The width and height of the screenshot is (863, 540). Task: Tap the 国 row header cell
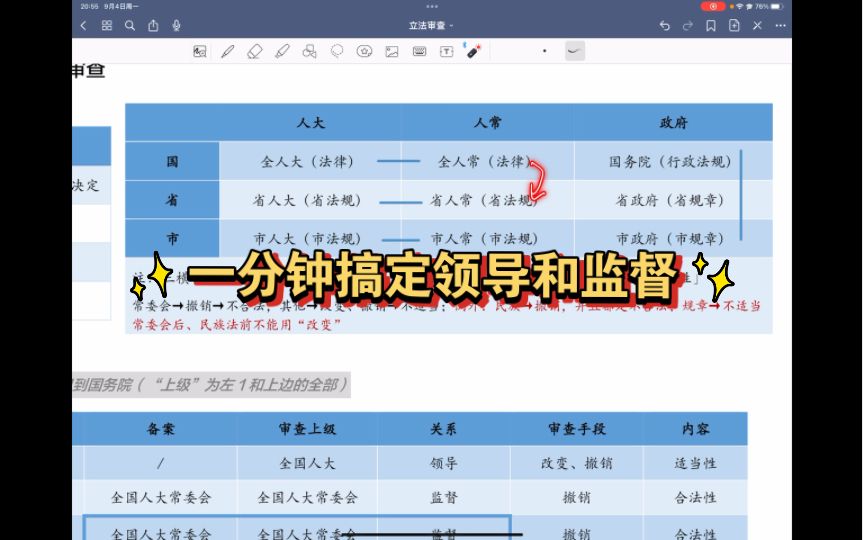(x=172, y=161)
